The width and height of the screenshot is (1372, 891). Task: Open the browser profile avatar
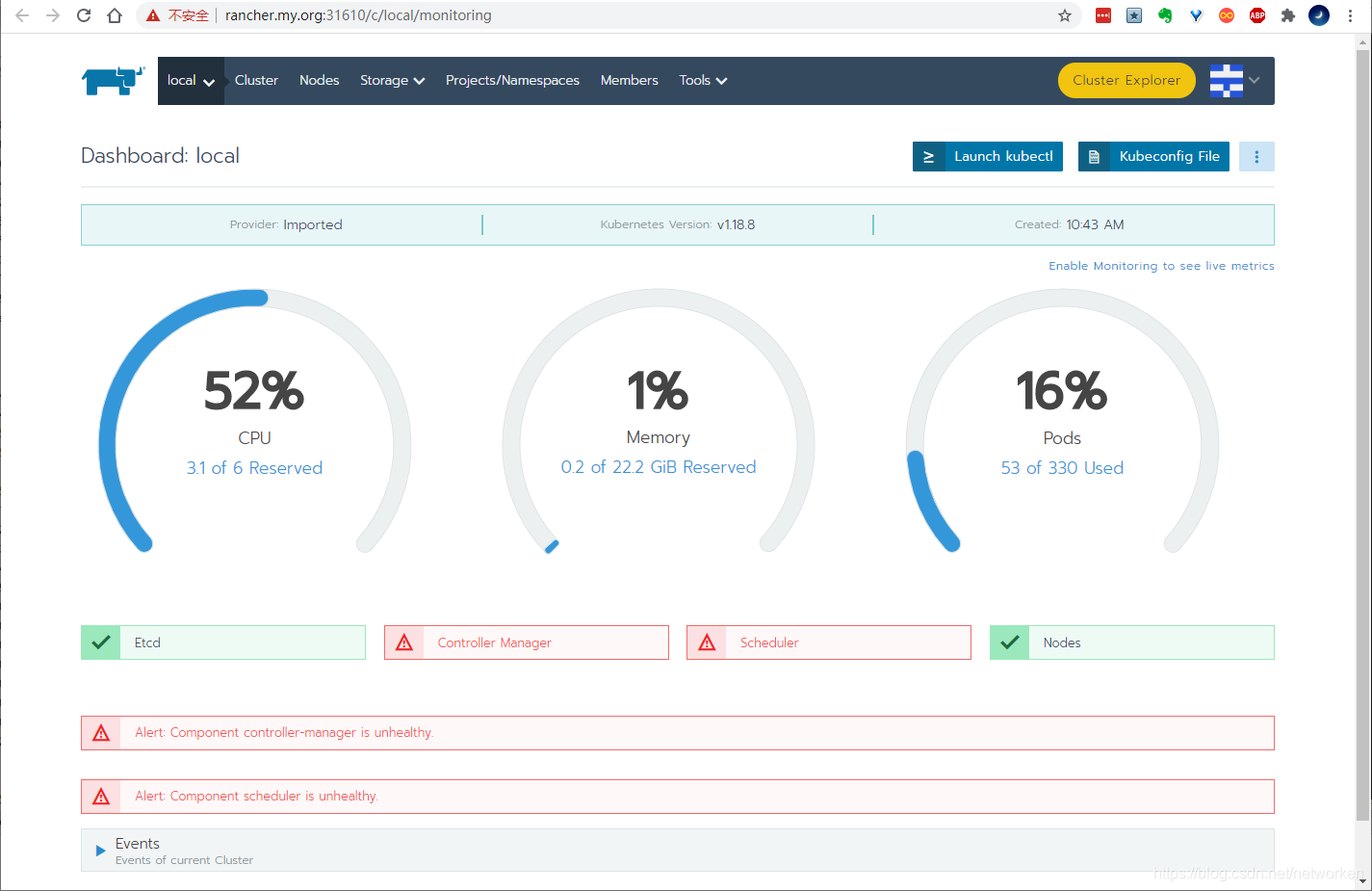click(1319, 15)
